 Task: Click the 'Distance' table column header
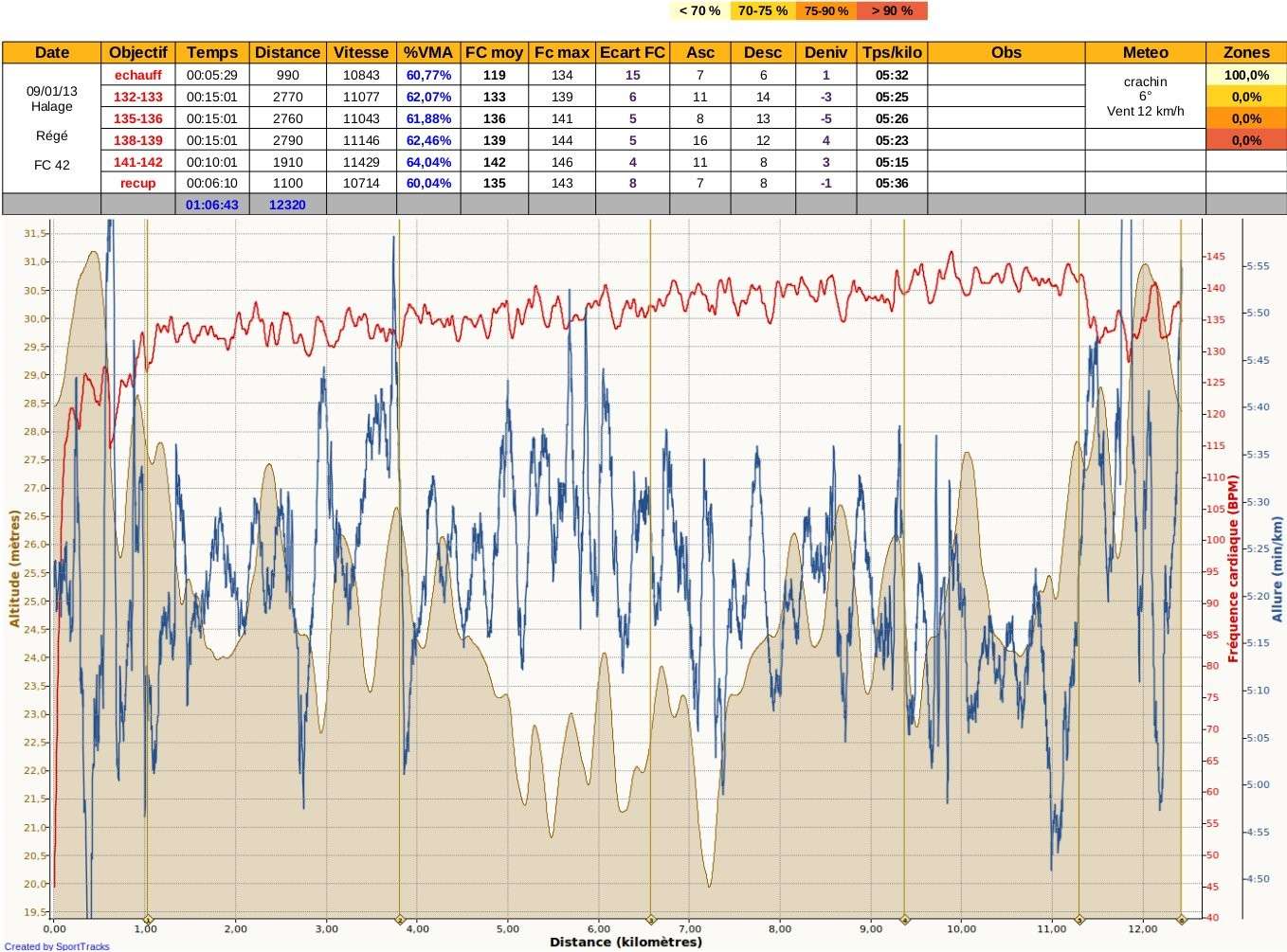(287, 52)
